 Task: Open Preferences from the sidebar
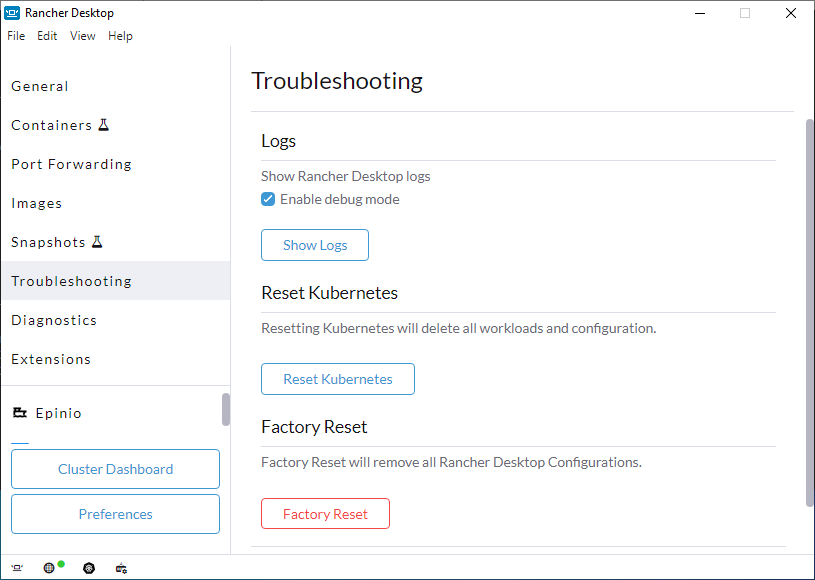[115, 514]
